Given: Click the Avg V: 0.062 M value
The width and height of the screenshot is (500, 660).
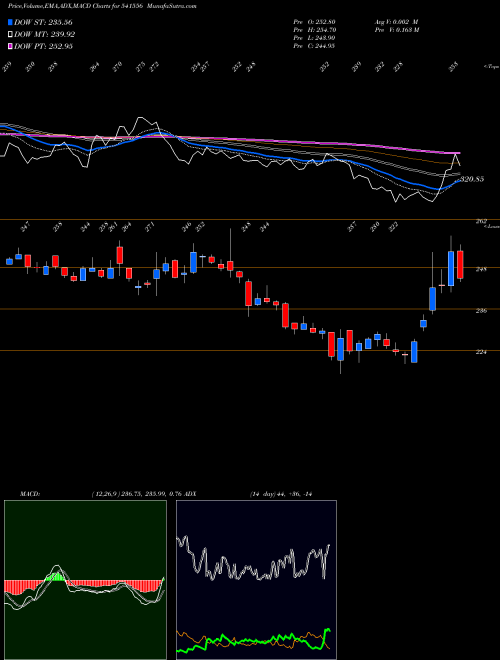Looking at the screenshot, I should point(395,21).
